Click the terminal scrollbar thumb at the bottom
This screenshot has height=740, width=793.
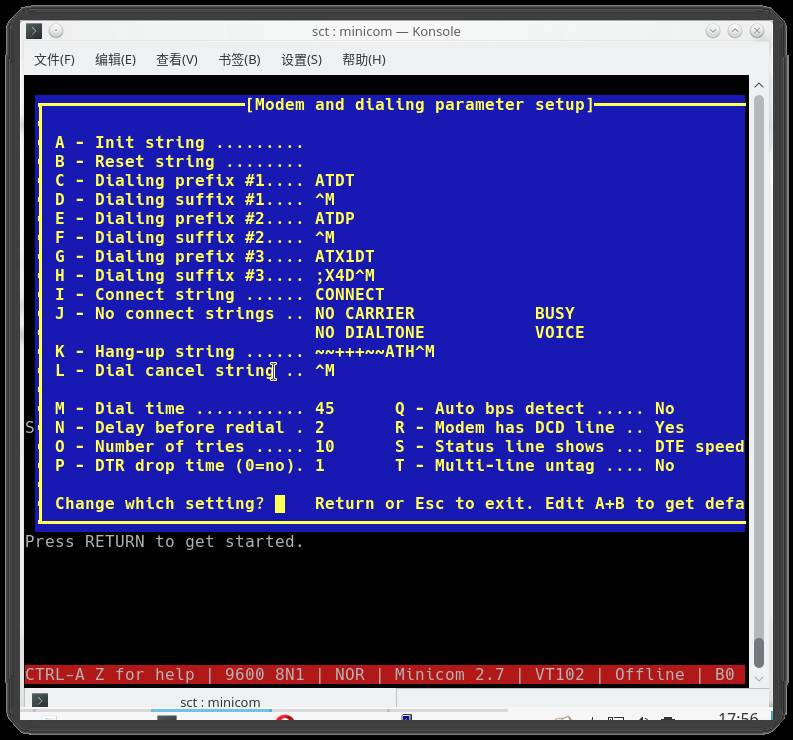pyautogui.click(x=759, y=653)
